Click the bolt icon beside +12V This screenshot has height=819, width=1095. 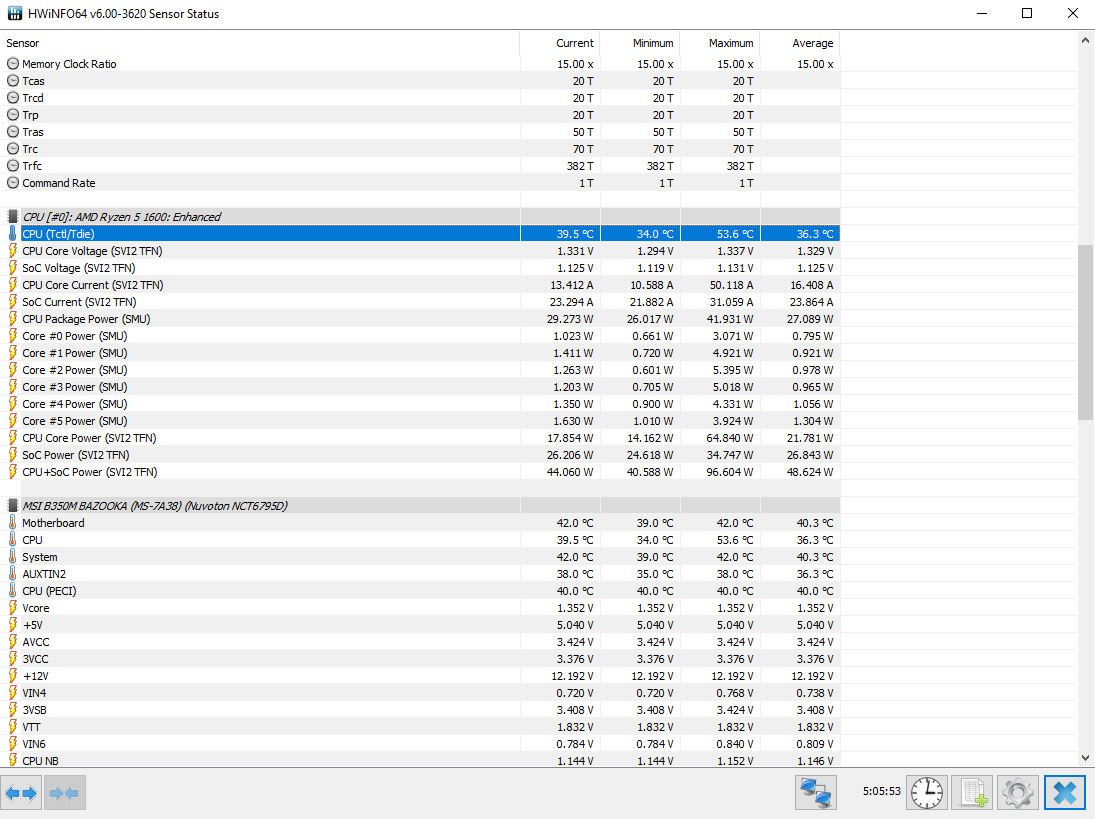(x=13, y=676)
